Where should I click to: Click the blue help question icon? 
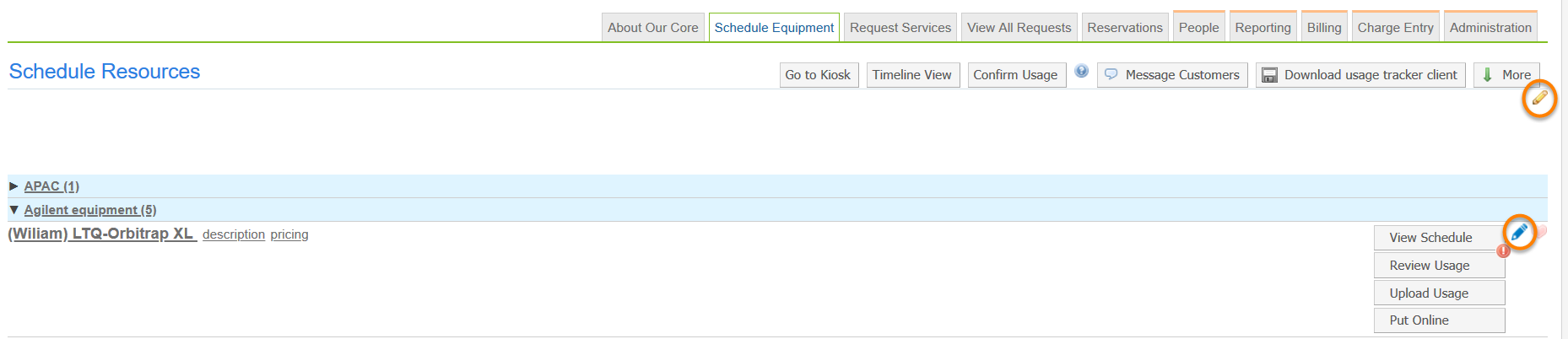point(1081,72)
